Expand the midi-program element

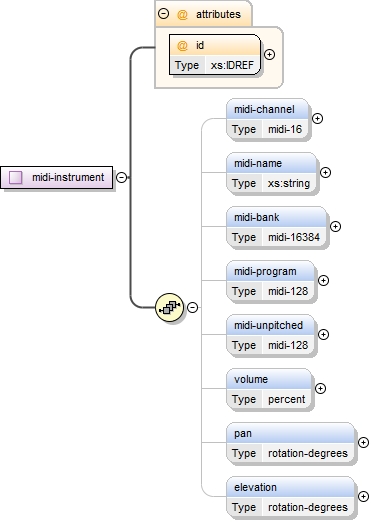click(x=323, y=280)
